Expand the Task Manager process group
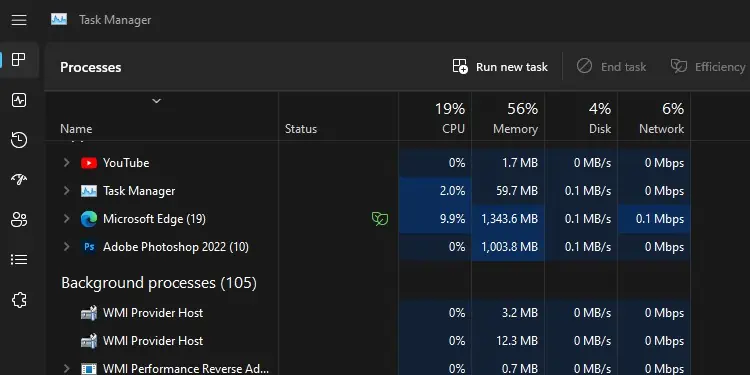Image resolution: width=750 pixels, height=375 pixels. click(x=66, y=191)
